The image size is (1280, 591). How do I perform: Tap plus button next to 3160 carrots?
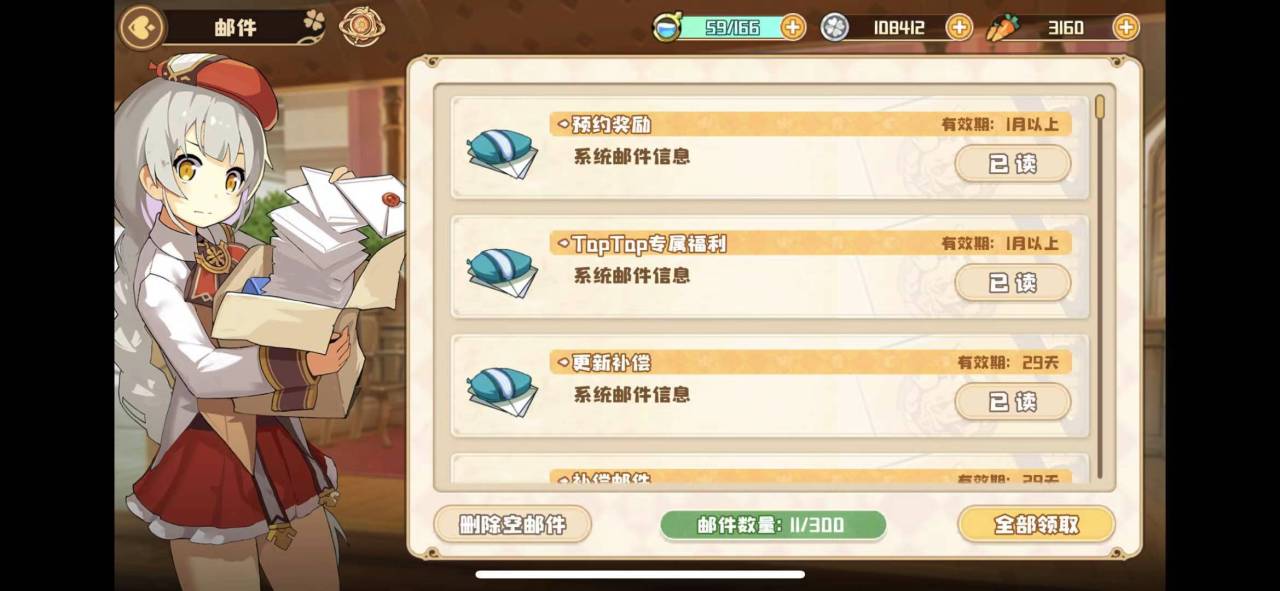(1126, 27)
